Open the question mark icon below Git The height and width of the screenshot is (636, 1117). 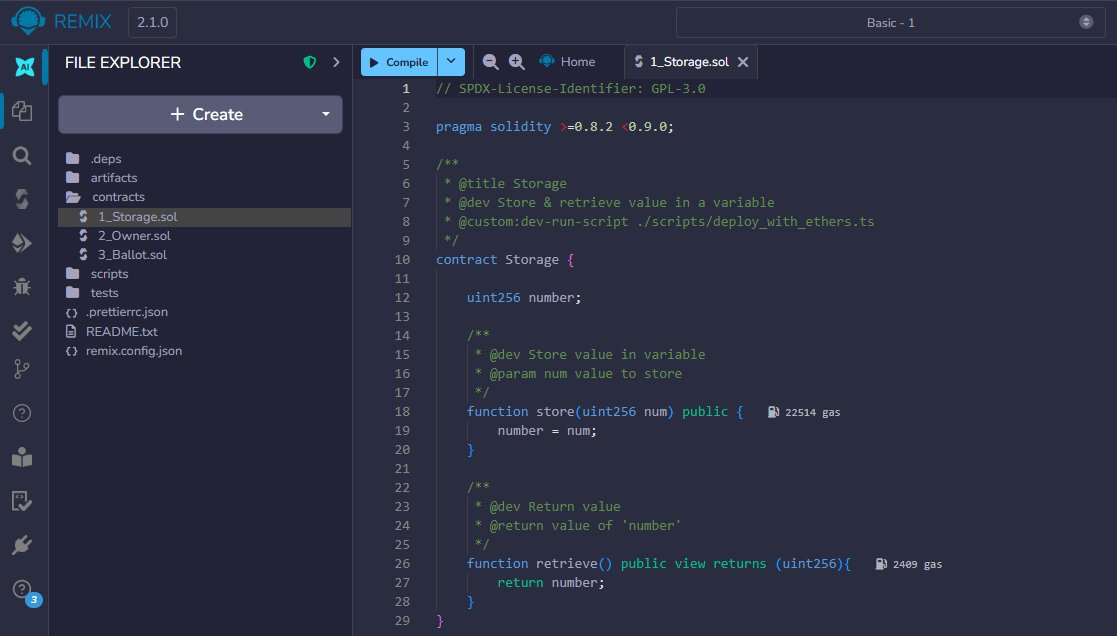(22, 413)
